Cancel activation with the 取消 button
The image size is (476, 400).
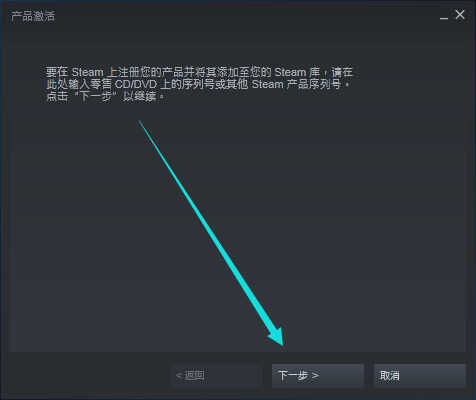tap(420, 376)
